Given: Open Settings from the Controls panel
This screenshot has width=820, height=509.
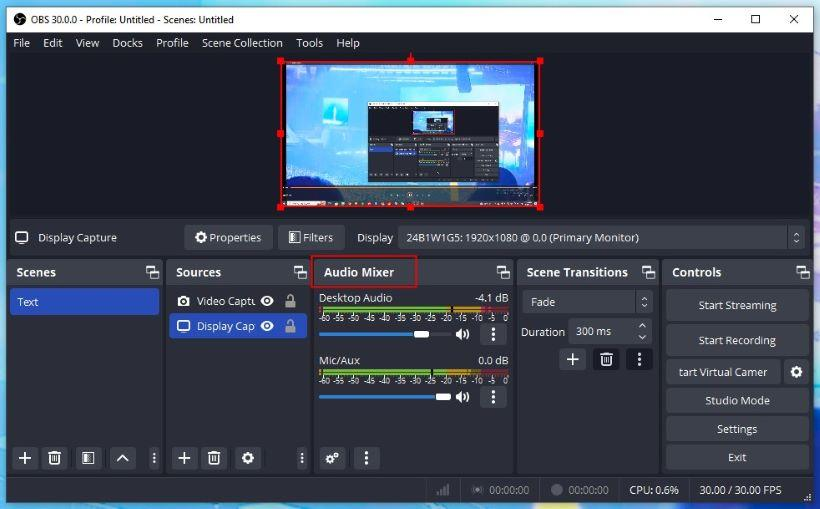Looking at the screenshot, I should [x=737, y=429].
